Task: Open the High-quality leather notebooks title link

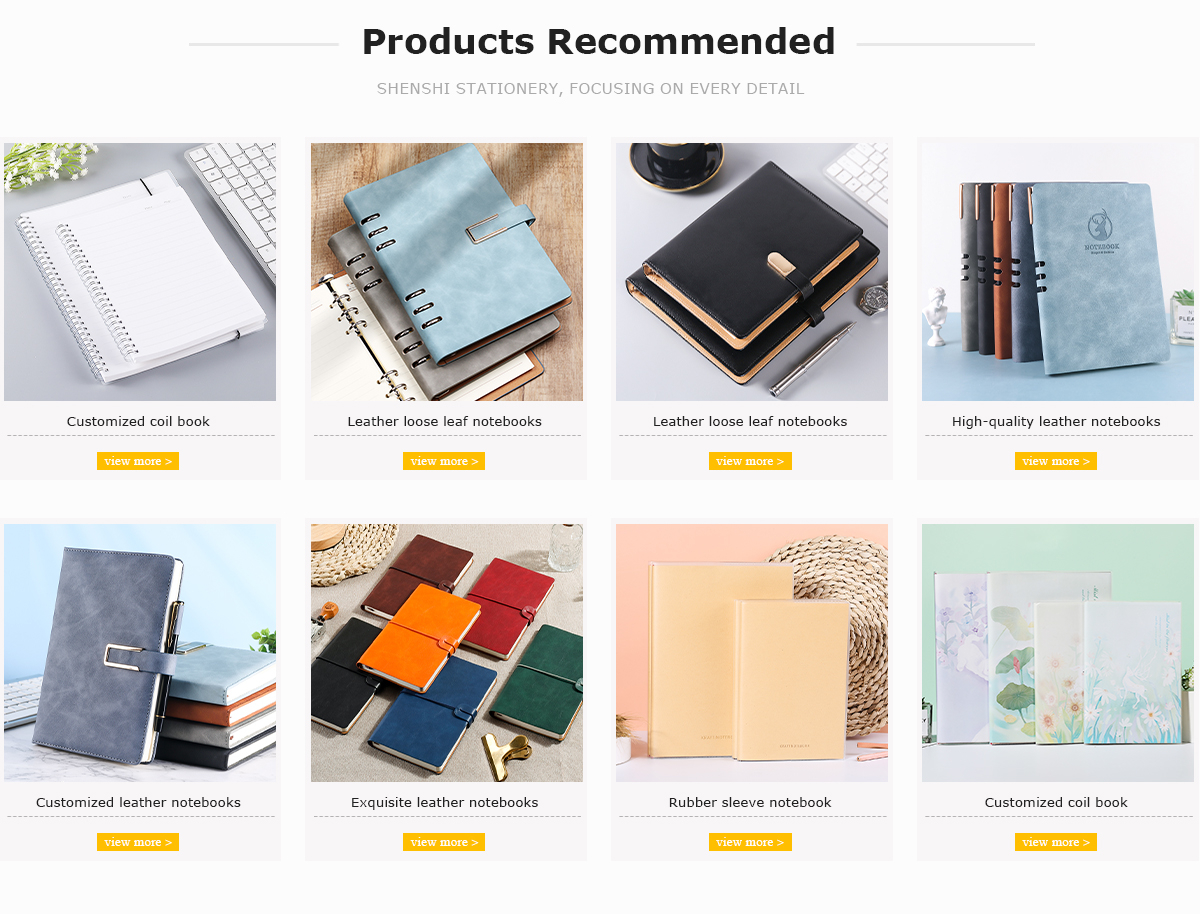Action: [1056, 421]
